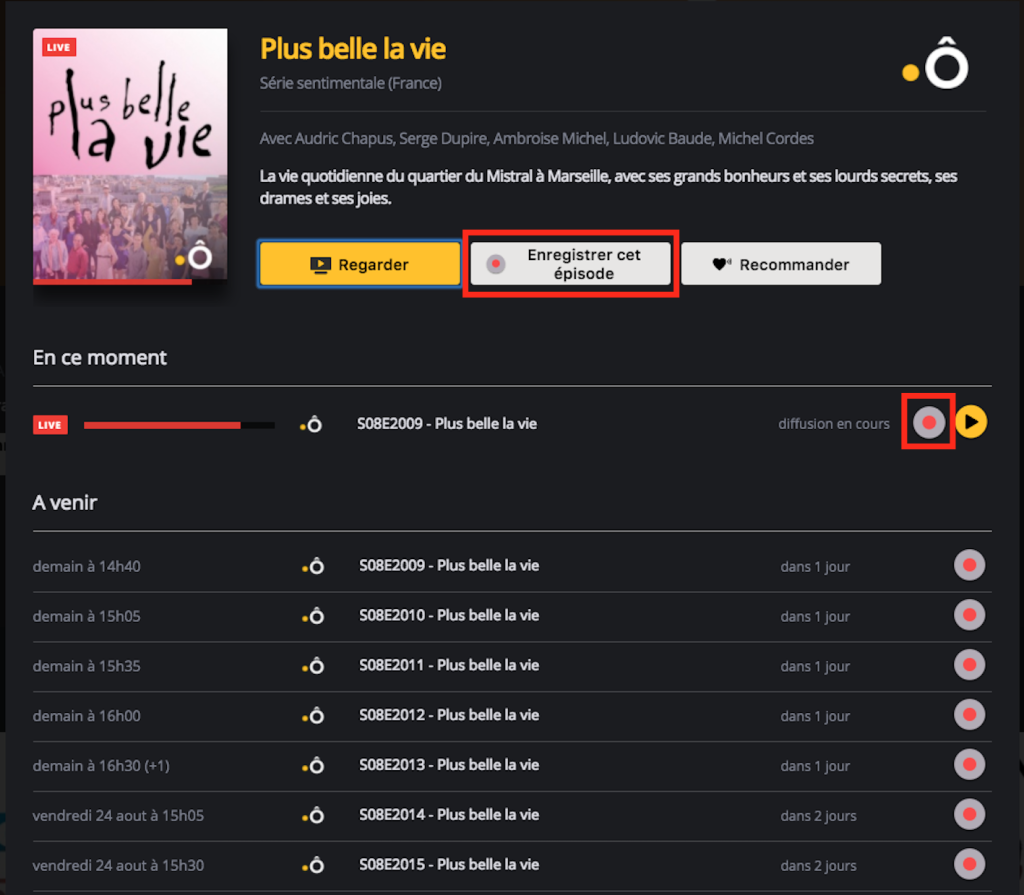Click the red progress bar under the poster

(x=112, y=282)
